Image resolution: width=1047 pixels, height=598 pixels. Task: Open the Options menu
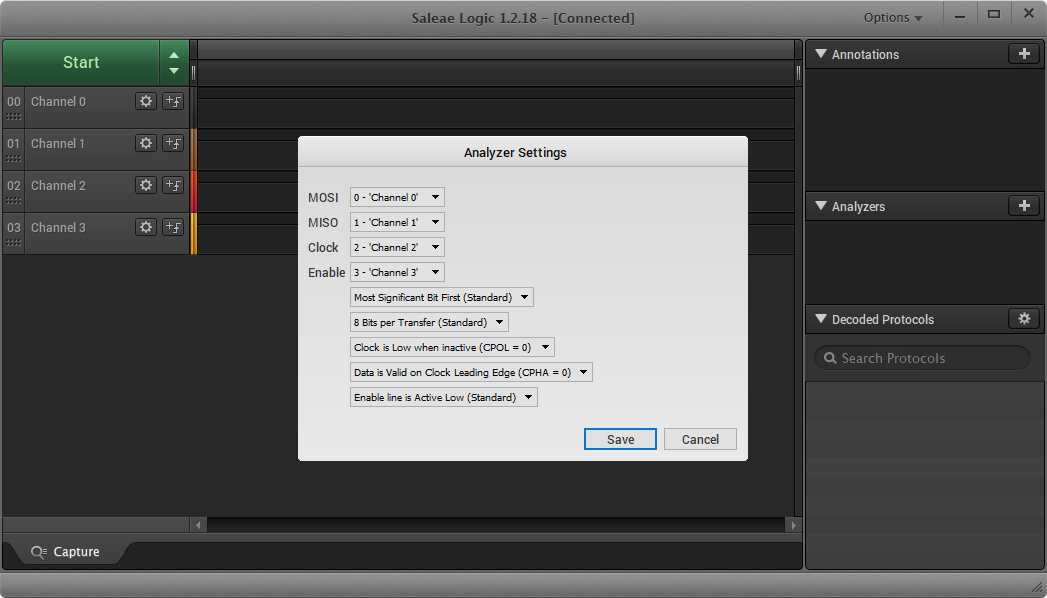[892, 18]
